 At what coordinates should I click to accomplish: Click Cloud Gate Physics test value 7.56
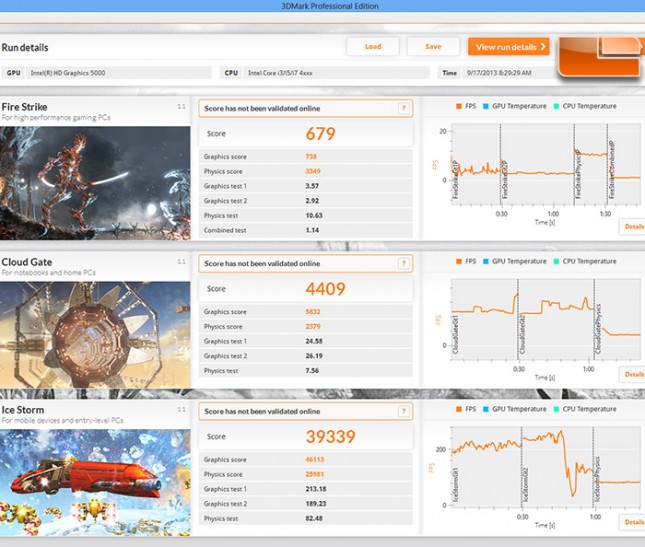point(312,371)
